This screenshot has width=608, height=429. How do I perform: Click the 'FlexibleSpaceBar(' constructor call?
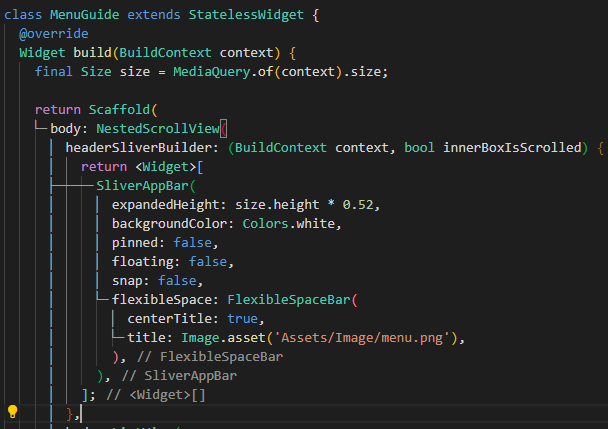click(x=292, y=300)
